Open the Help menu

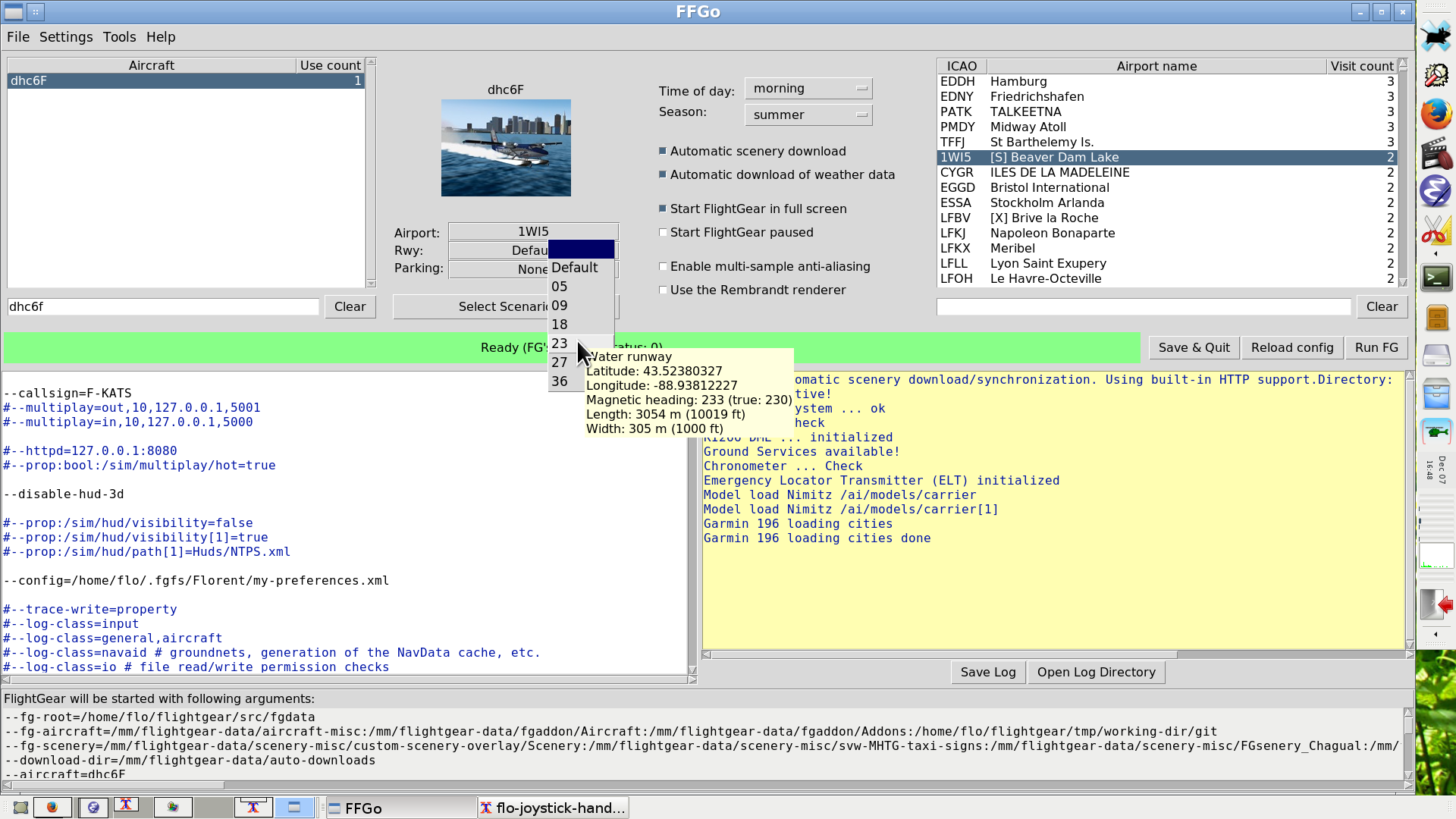[x=161, y=37]
